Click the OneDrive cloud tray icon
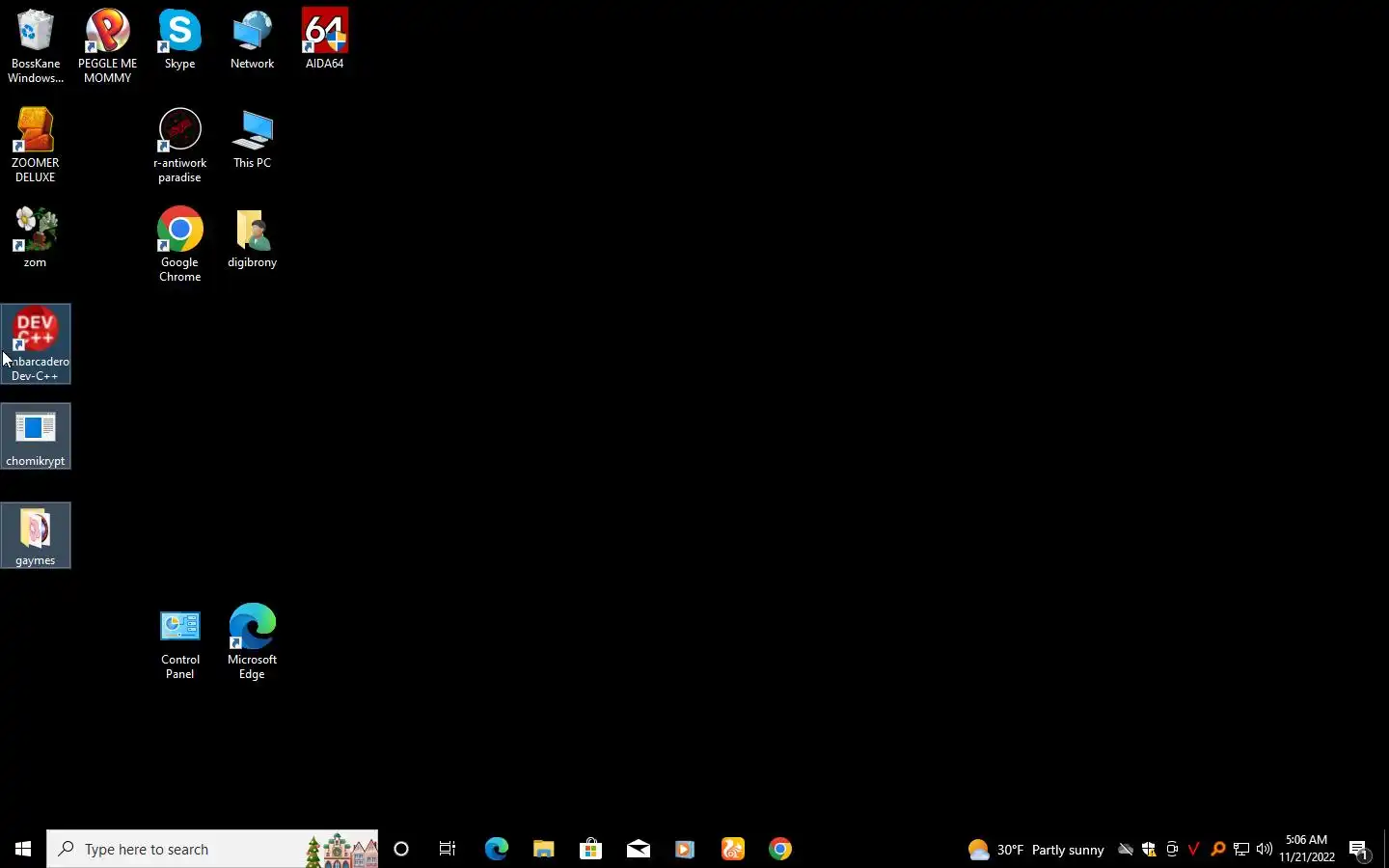The height and width of the screenshot is (868, 1389). click(x=1125, y=849)
